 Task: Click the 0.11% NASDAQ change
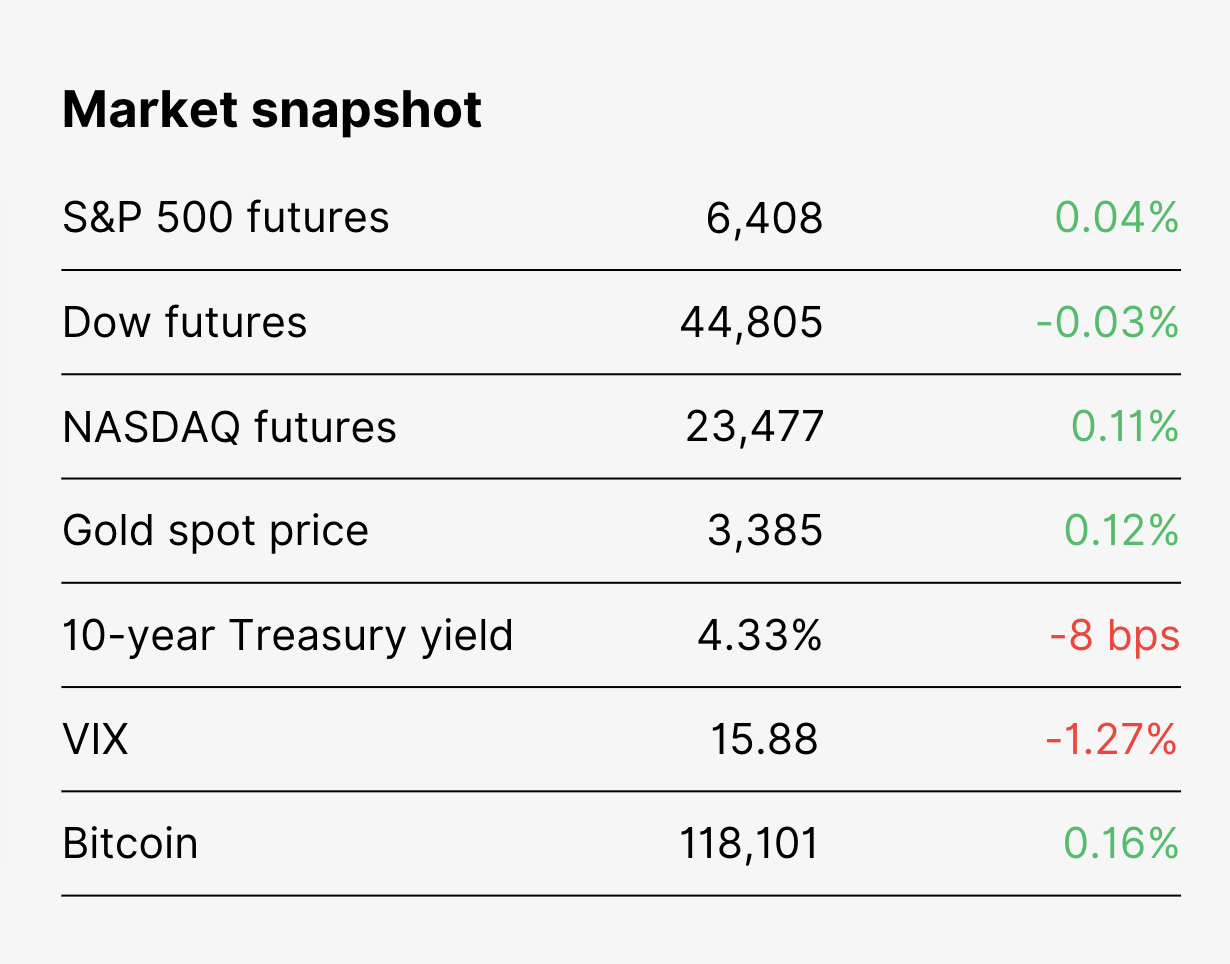click(x=1125, y=427)
